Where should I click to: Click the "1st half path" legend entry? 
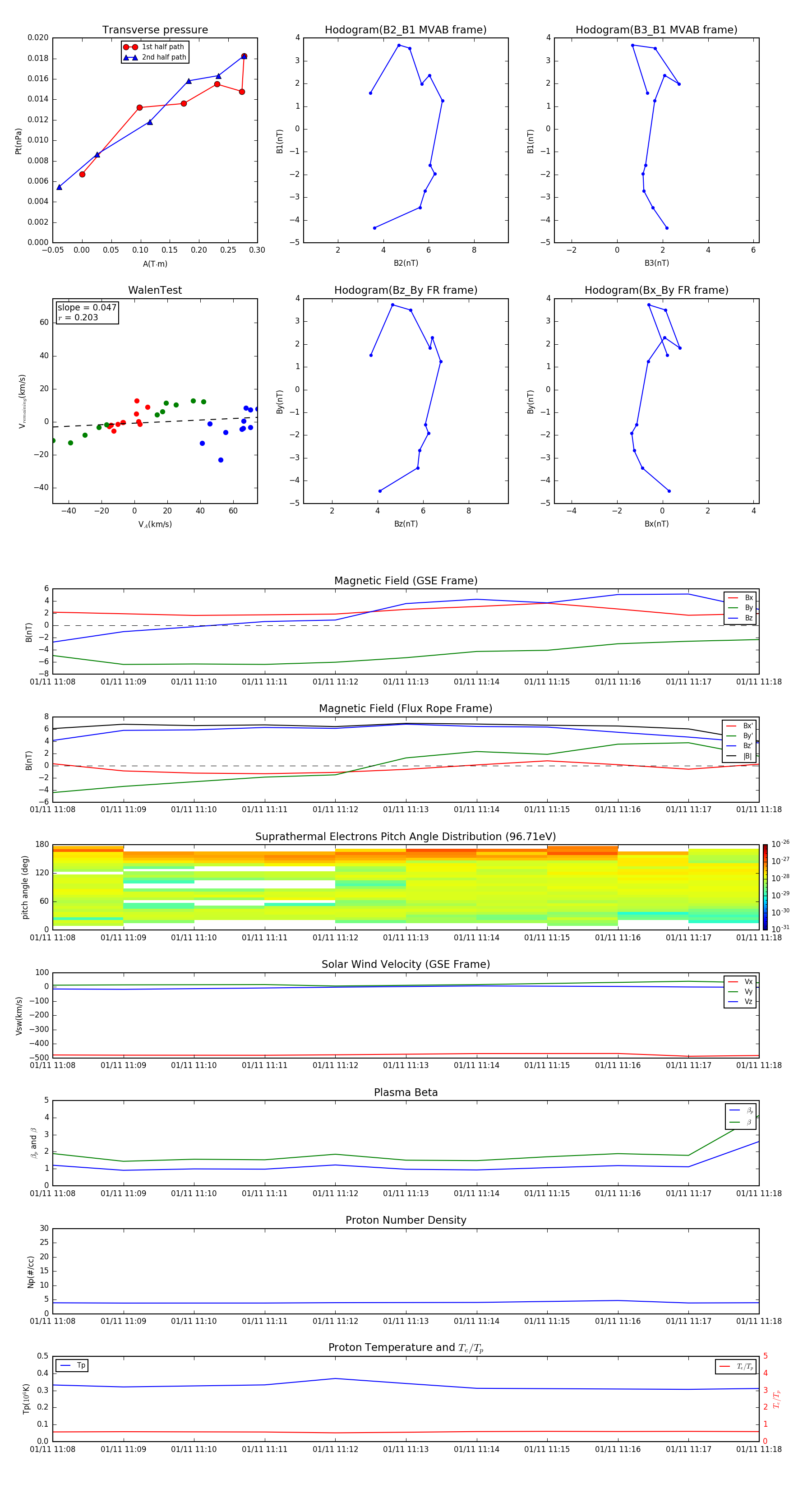pyautogui.click(x=154, y=47)
